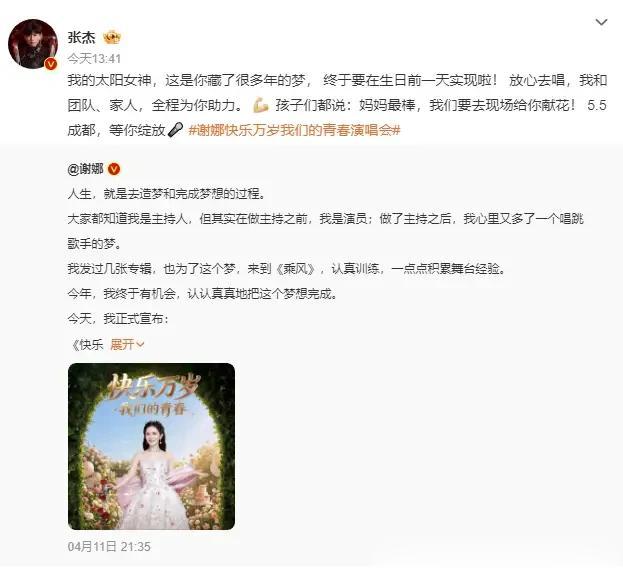The image size is (623, 576).
Task: Click 谢娜's quoted line 人生，就是去造梦
Action: point(166,194)
